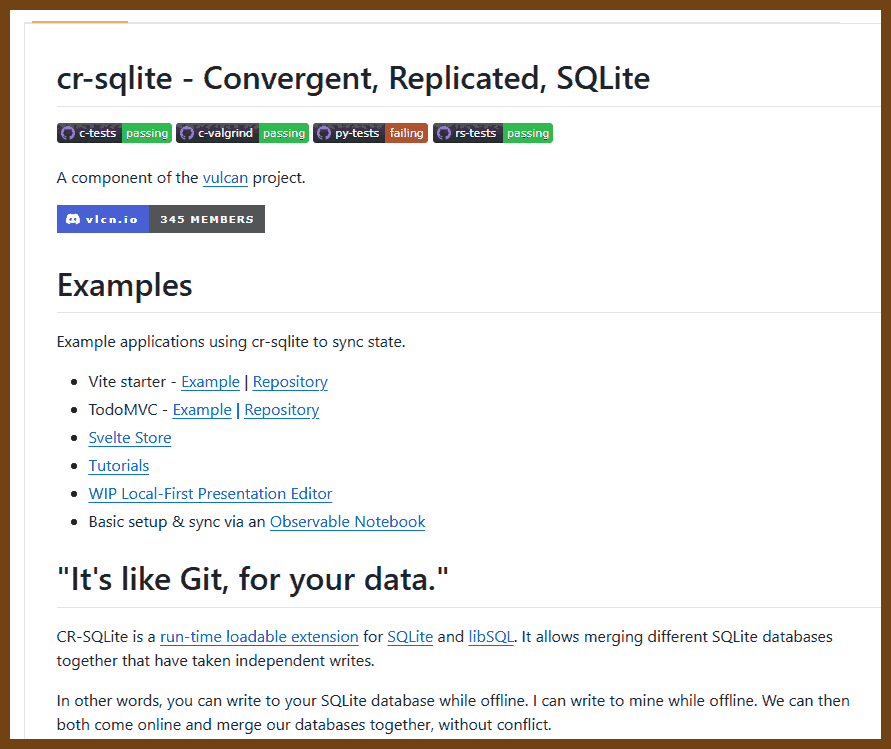Open the TodoMVC Example link
Screen dimensions: 891x749
click(202, 410)
